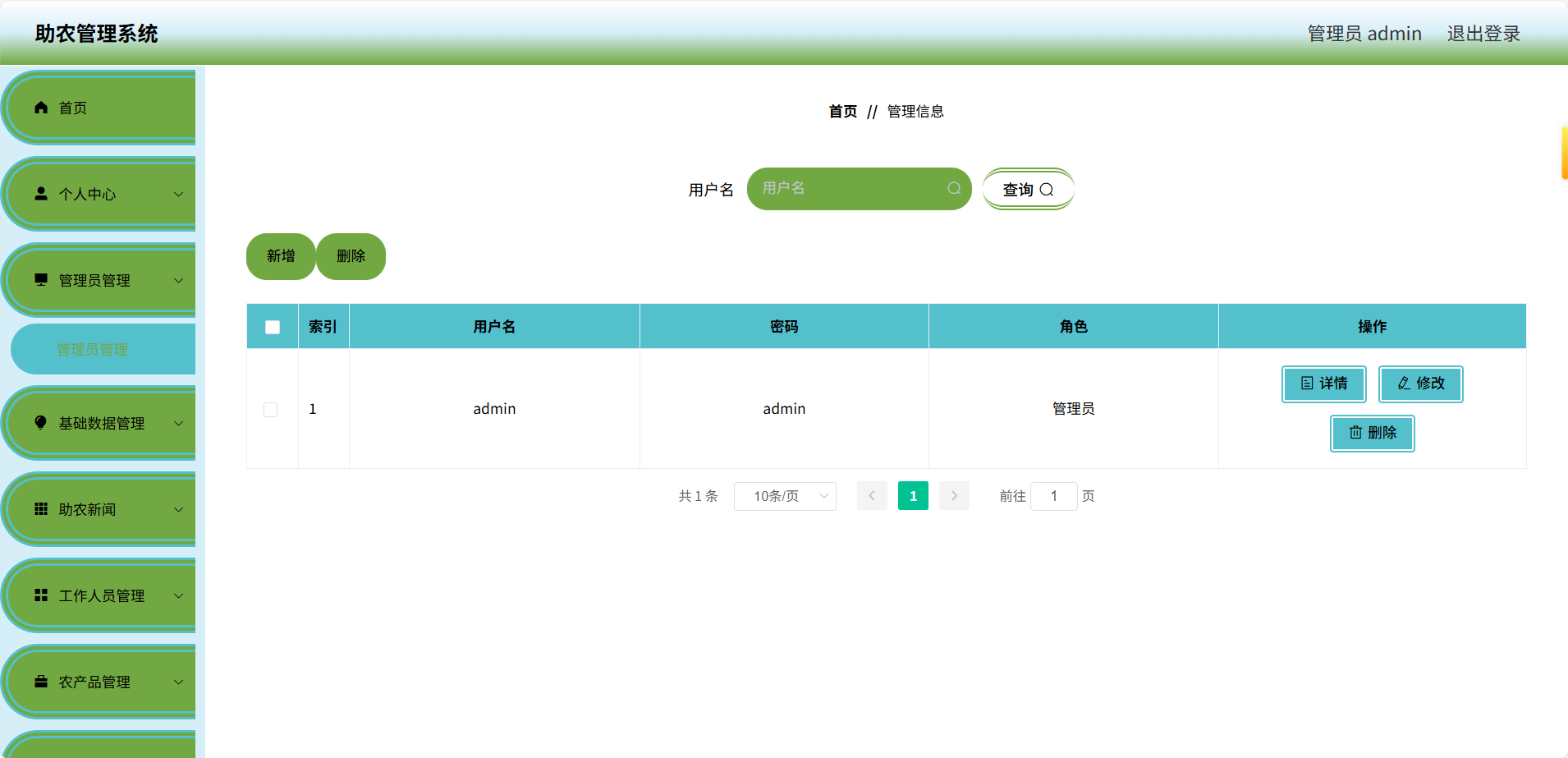Click the search icon inside 用户名 field
This screenshot has width=1568, height=758.
pyautogui.click(x=954, y=189)
